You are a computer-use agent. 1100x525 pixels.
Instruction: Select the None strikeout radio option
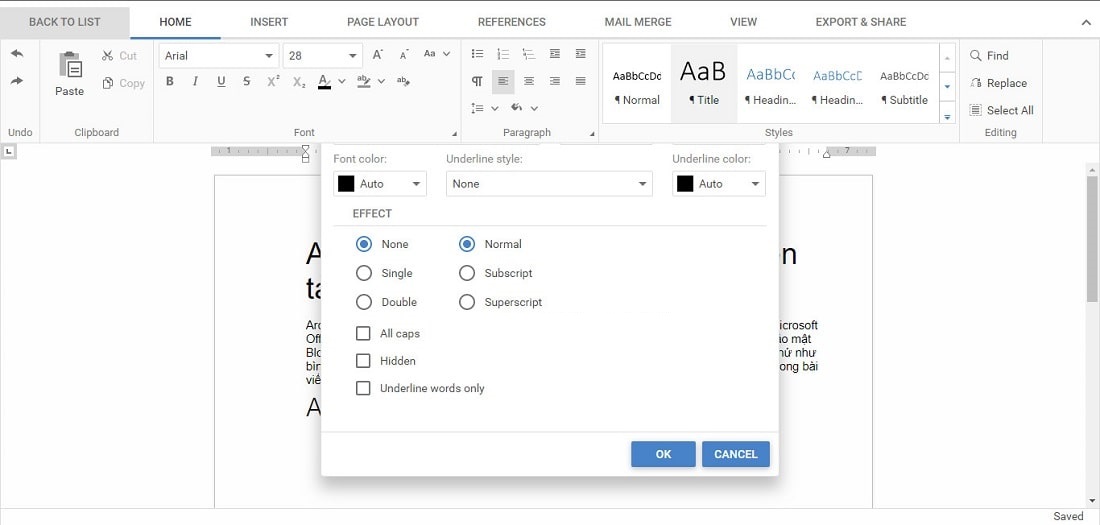pyautogui.click(x=363, y=244)
